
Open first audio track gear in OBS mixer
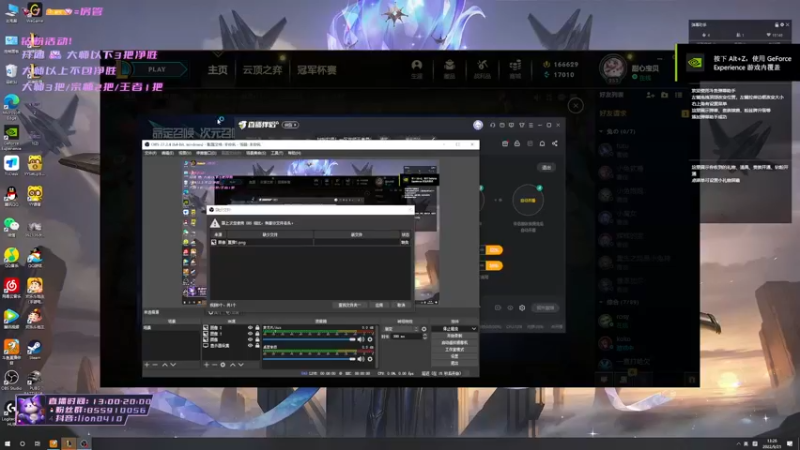pos(370,339)
